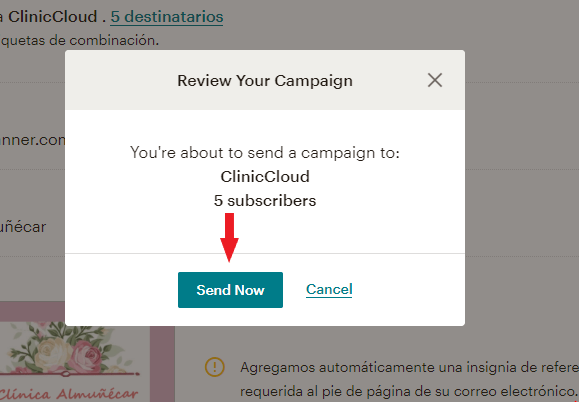This screenshot has width=579, height=402.
Task: Click the ClinicCloud audience name in dialog
Action: point(265,176)
